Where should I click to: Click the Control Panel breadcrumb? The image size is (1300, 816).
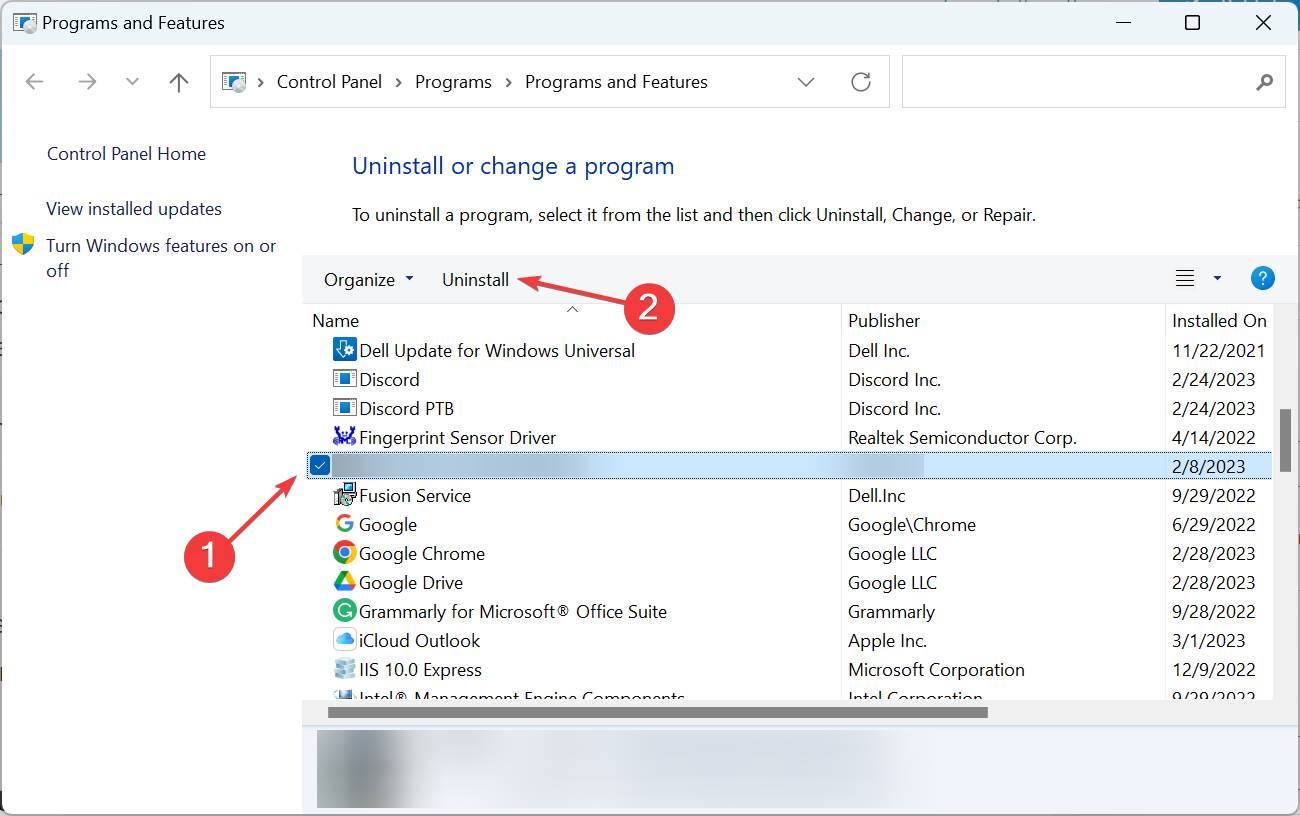[x=329, y=82]
